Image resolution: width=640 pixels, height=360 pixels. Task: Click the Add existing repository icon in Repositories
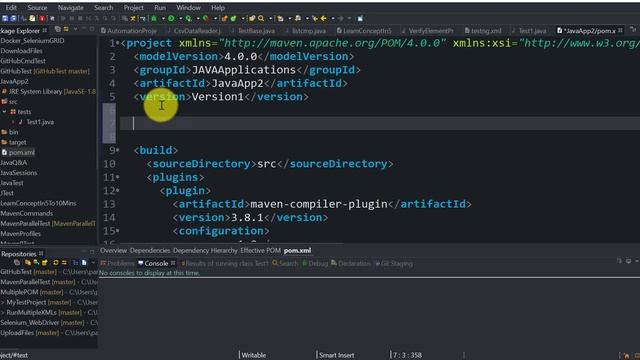(x=28, y=262)
